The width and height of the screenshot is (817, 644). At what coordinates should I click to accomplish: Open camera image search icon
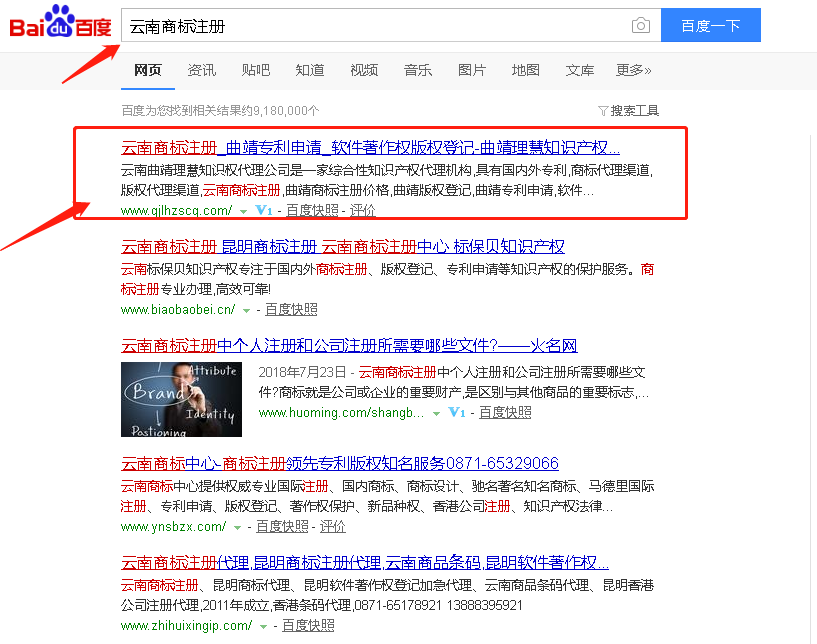coord(640,25)
